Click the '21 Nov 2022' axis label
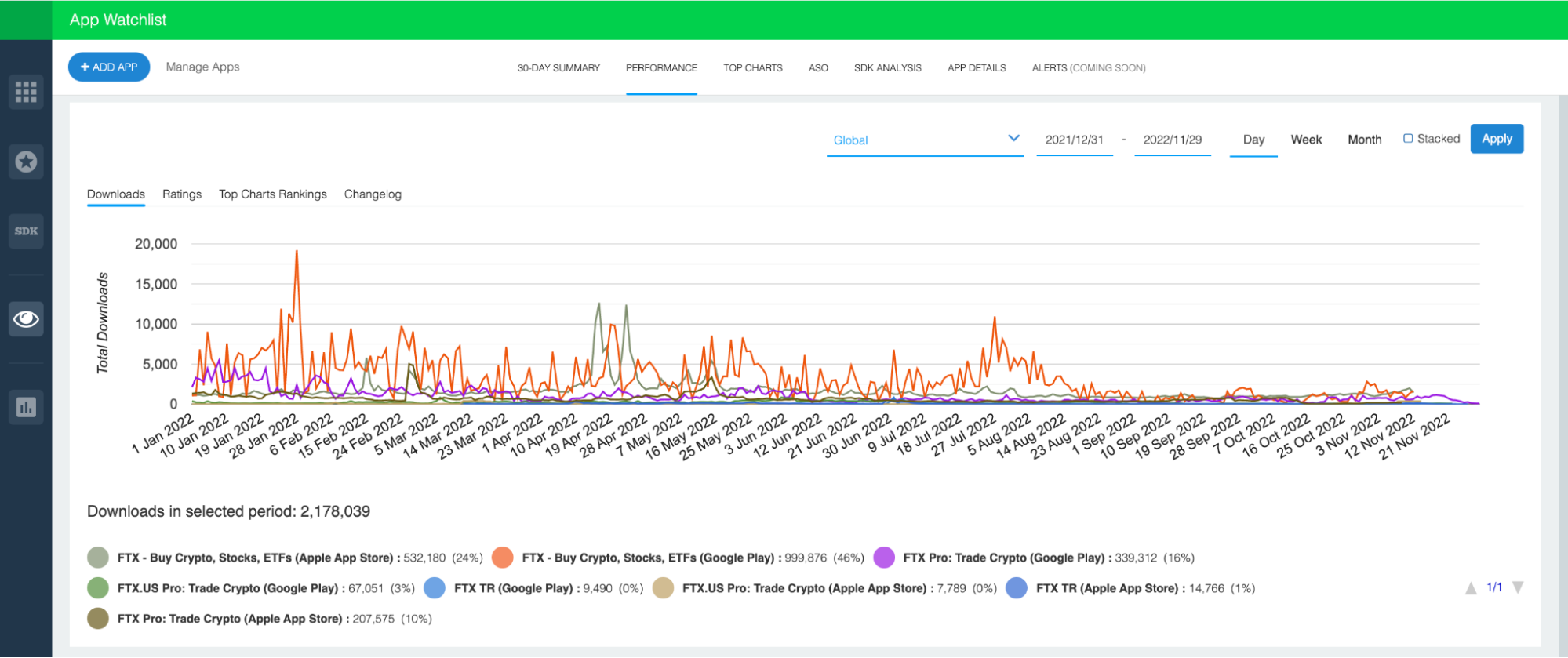 pos(1414,436)
